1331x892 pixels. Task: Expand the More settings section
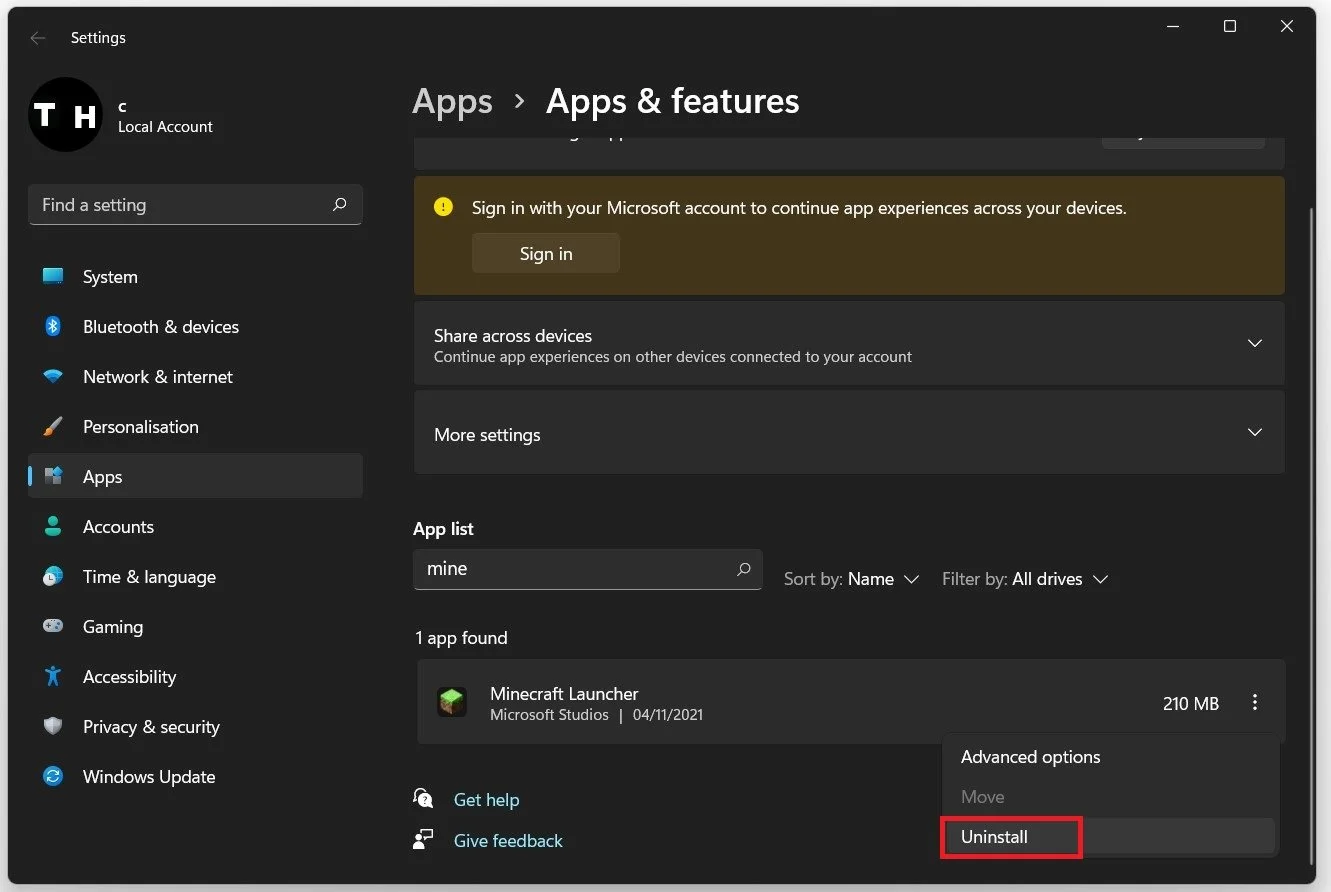point(1254,433)
